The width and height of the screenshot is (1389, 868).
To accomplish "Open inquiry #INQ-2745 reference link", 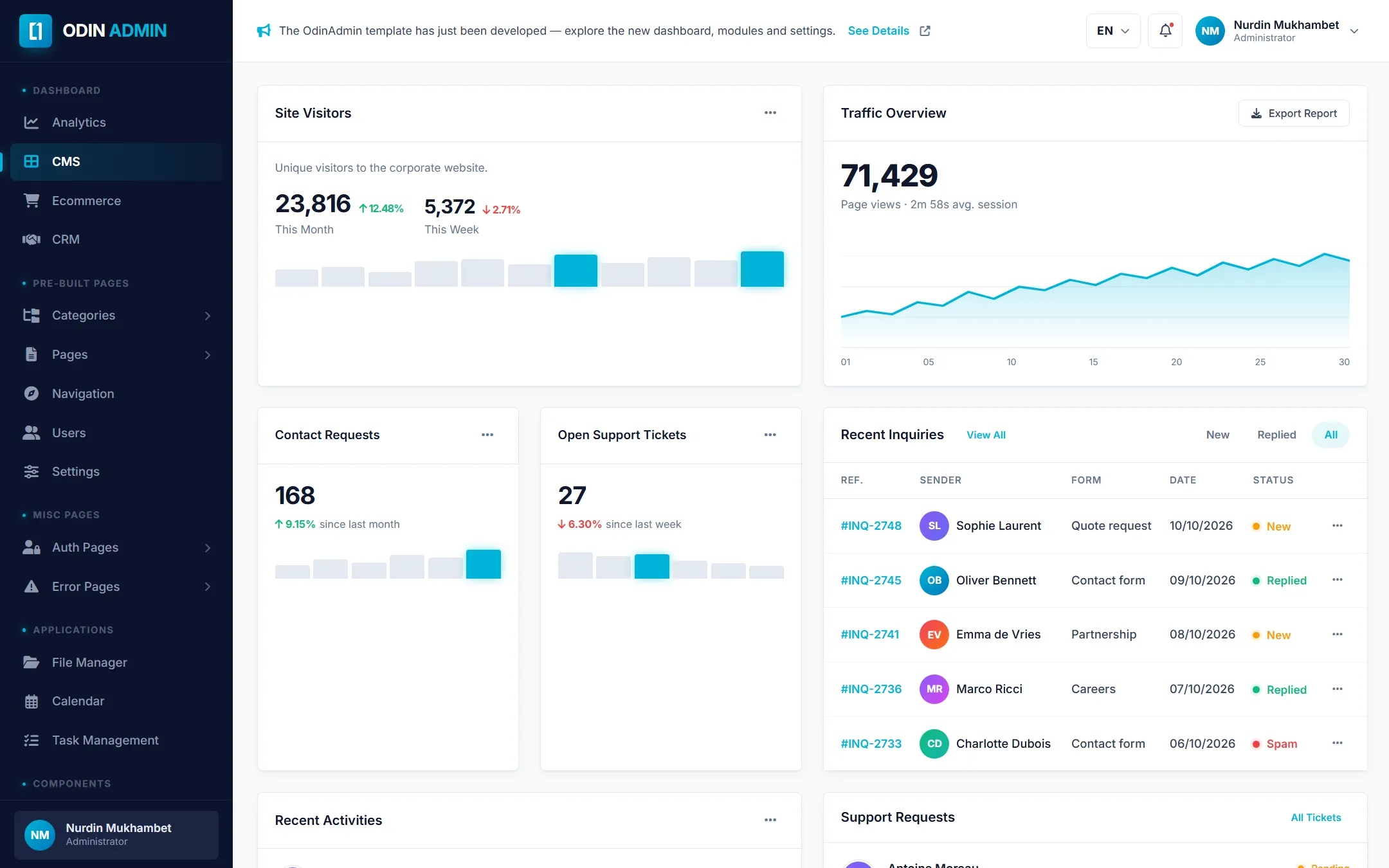I will [871, 580].
